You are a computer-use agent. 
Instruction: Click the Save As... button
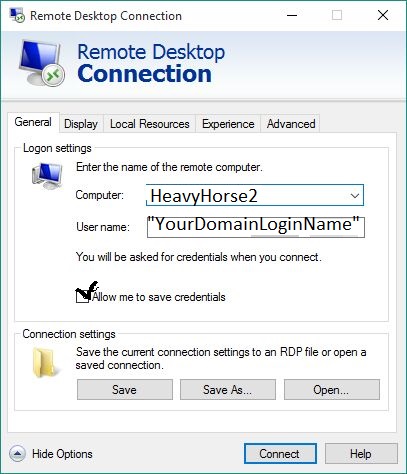pyautogui.click(x=228, y=389)
